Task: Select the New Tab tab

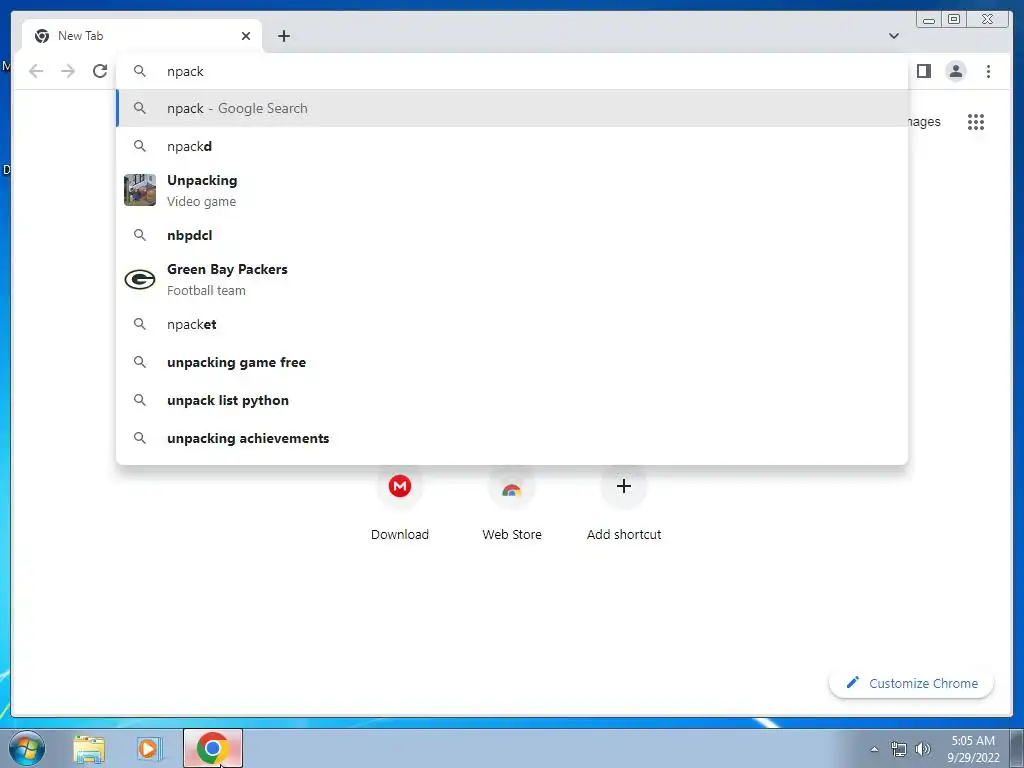Action: tap(142, 36)
